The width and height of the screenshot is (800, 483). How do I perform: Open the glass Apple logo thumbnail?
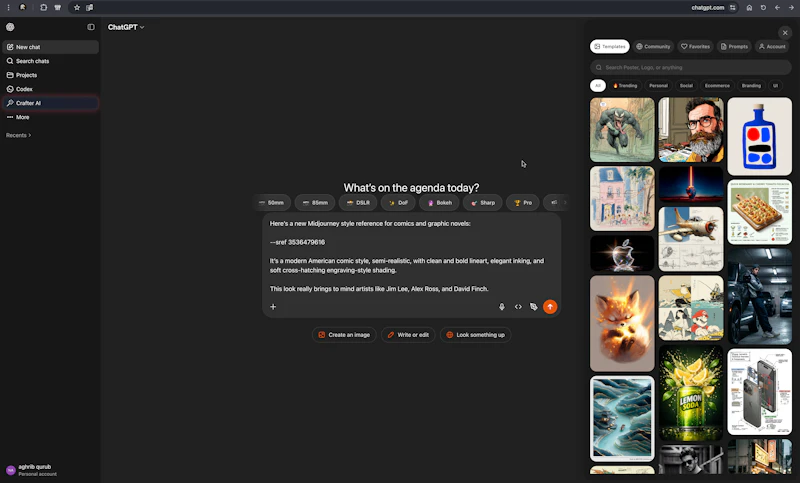click(x=622, y=253)
